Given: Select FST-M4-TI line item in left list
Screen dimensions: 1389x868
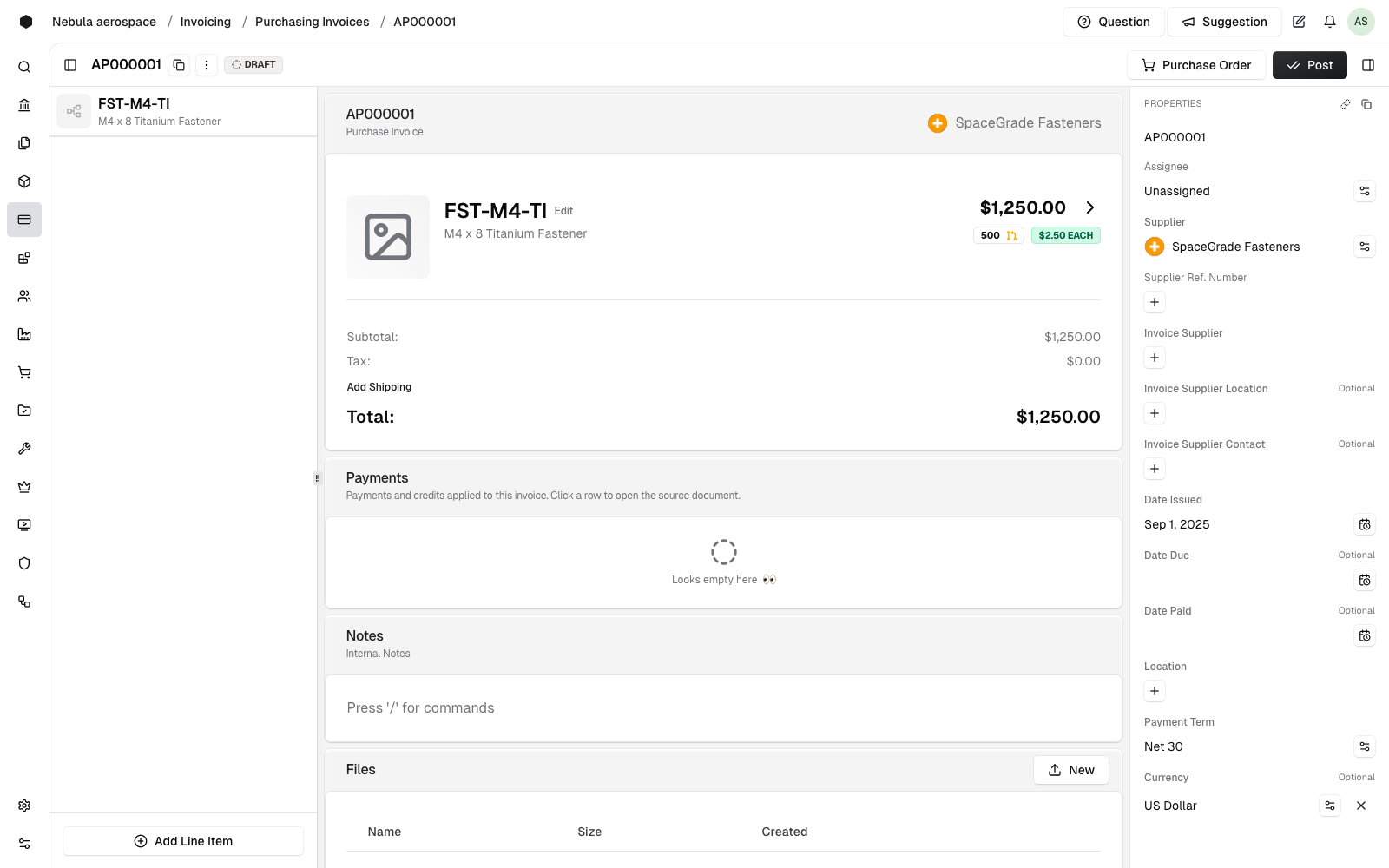Looking at the screenshot, I should click(x=183, y=111).
